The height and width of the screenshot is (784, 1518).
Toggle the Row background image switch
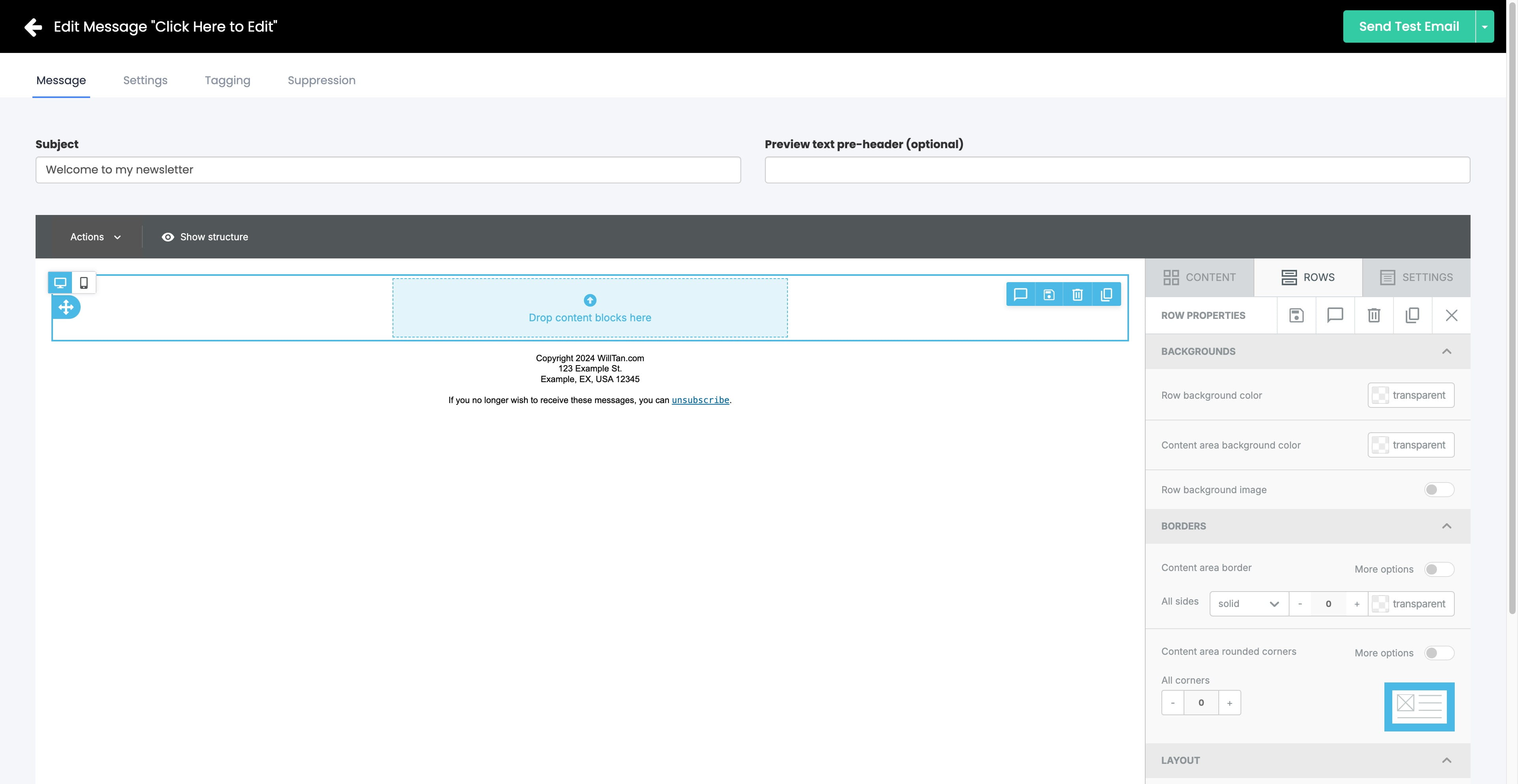tap(1438, 490)
